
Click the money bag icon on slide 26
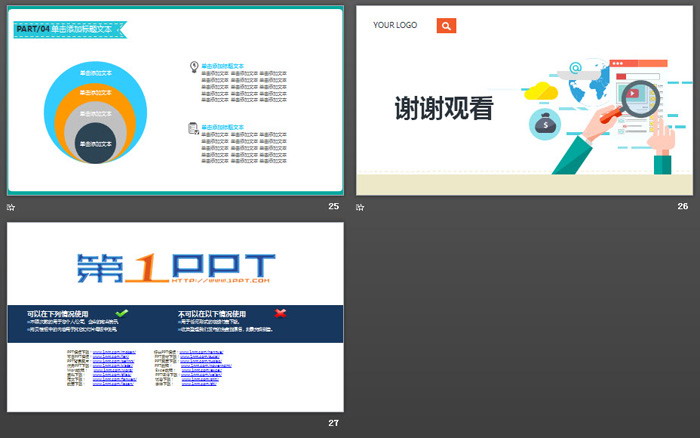coord(545,125)
